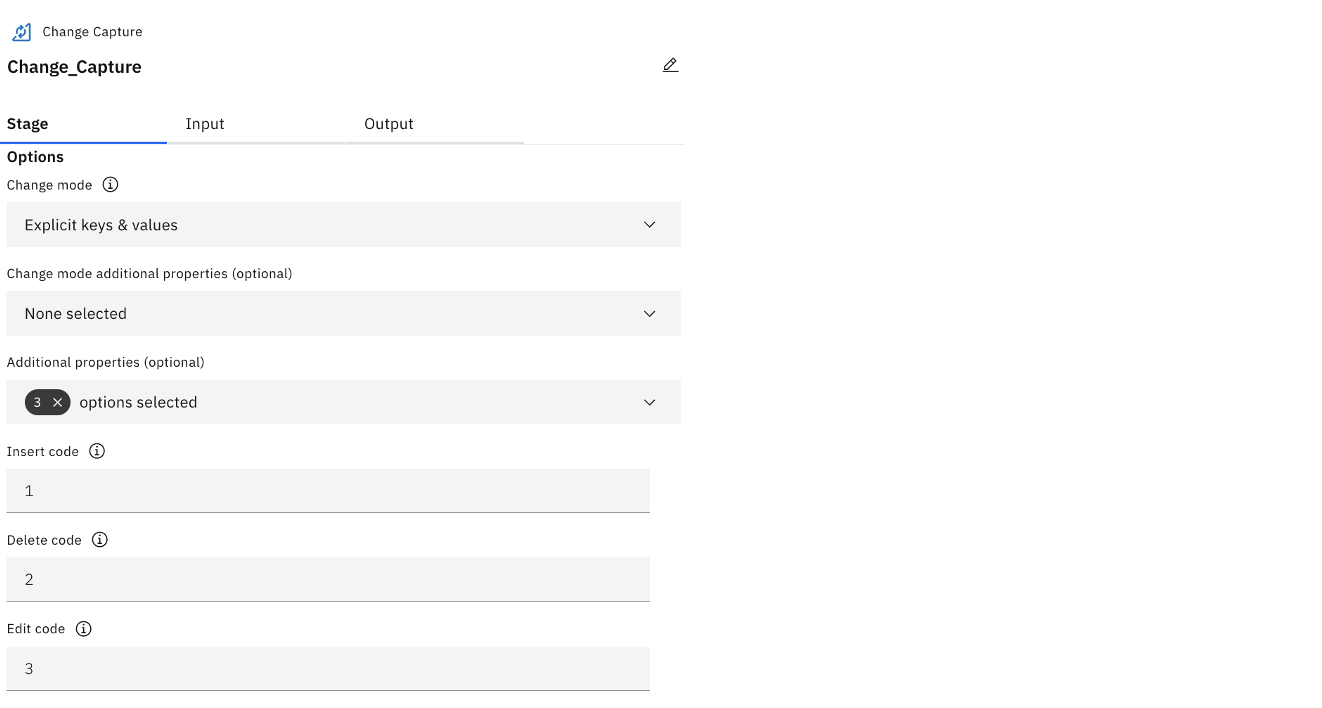Click the Change Capture stage icon
Viewport: 1322px width, 708px height.
20,31
